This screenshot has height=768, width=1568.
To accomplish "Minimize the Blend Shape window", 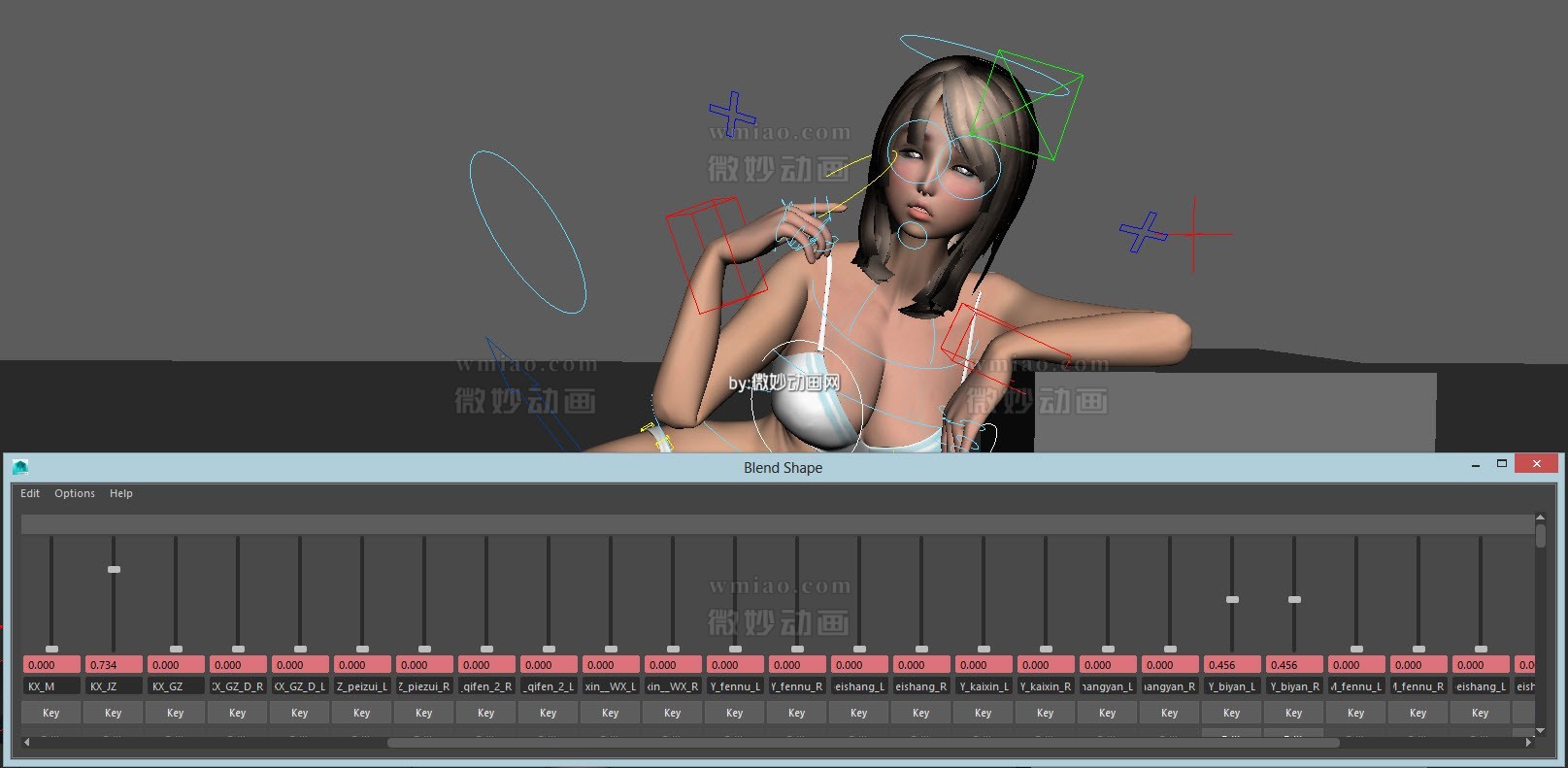I will click(1476, 465).
